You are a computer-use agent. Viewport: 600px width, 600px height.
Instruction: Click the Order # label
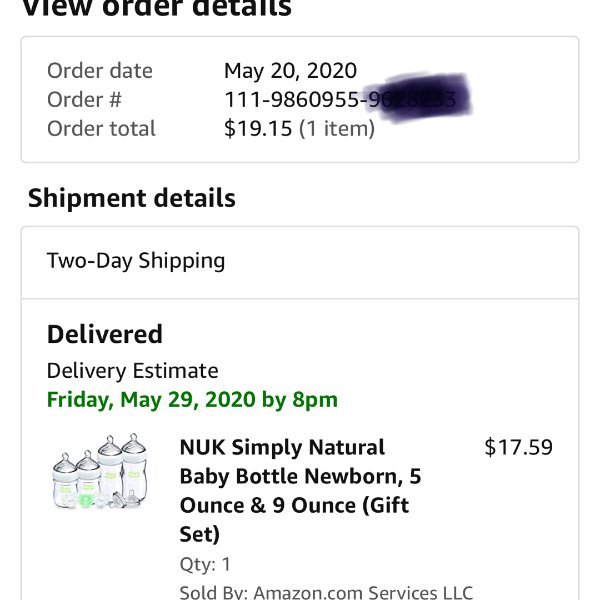84,99
